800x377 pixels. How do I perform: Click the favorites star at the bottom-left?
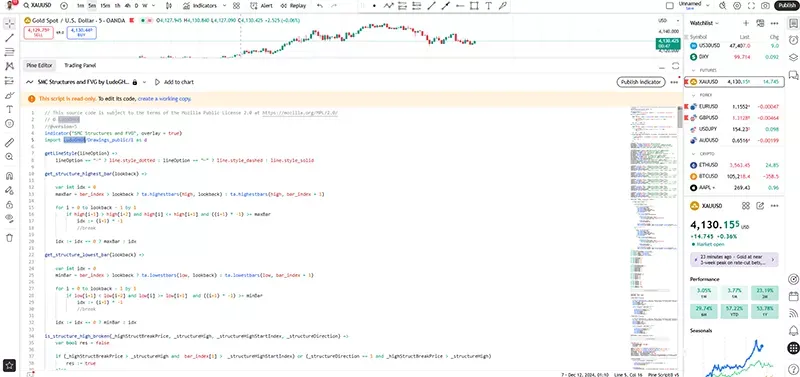[10, 365]
